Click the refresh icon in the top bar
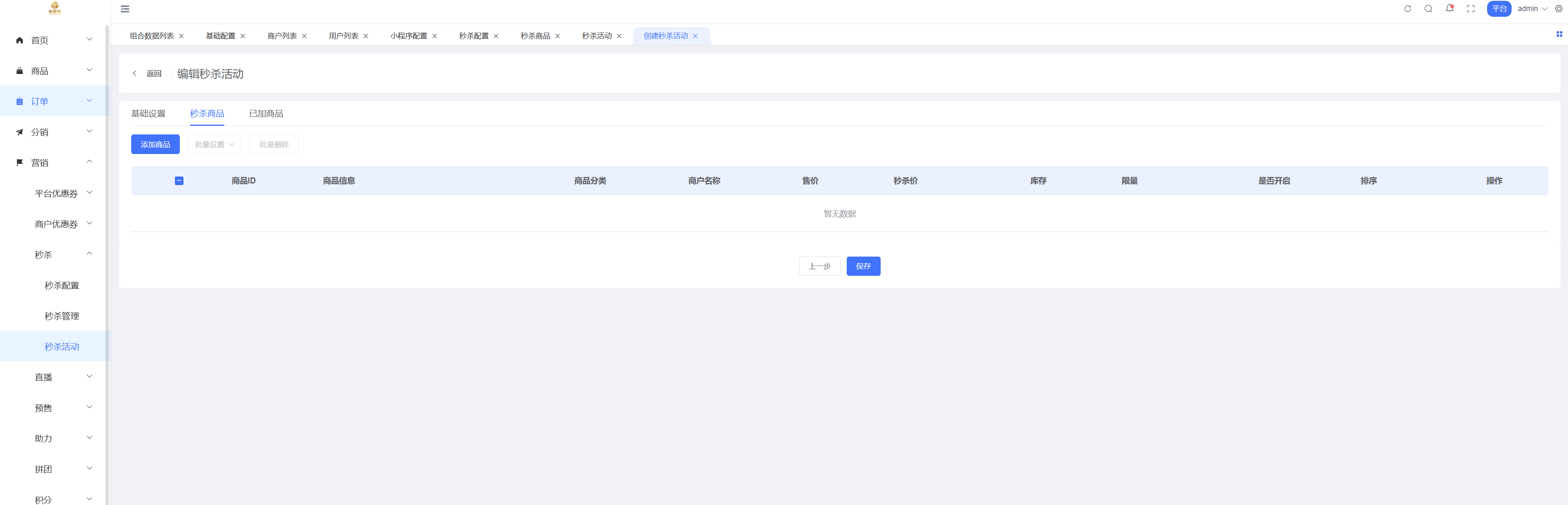Viewport: 1568px width, 505px height. tap(1407, 9)
